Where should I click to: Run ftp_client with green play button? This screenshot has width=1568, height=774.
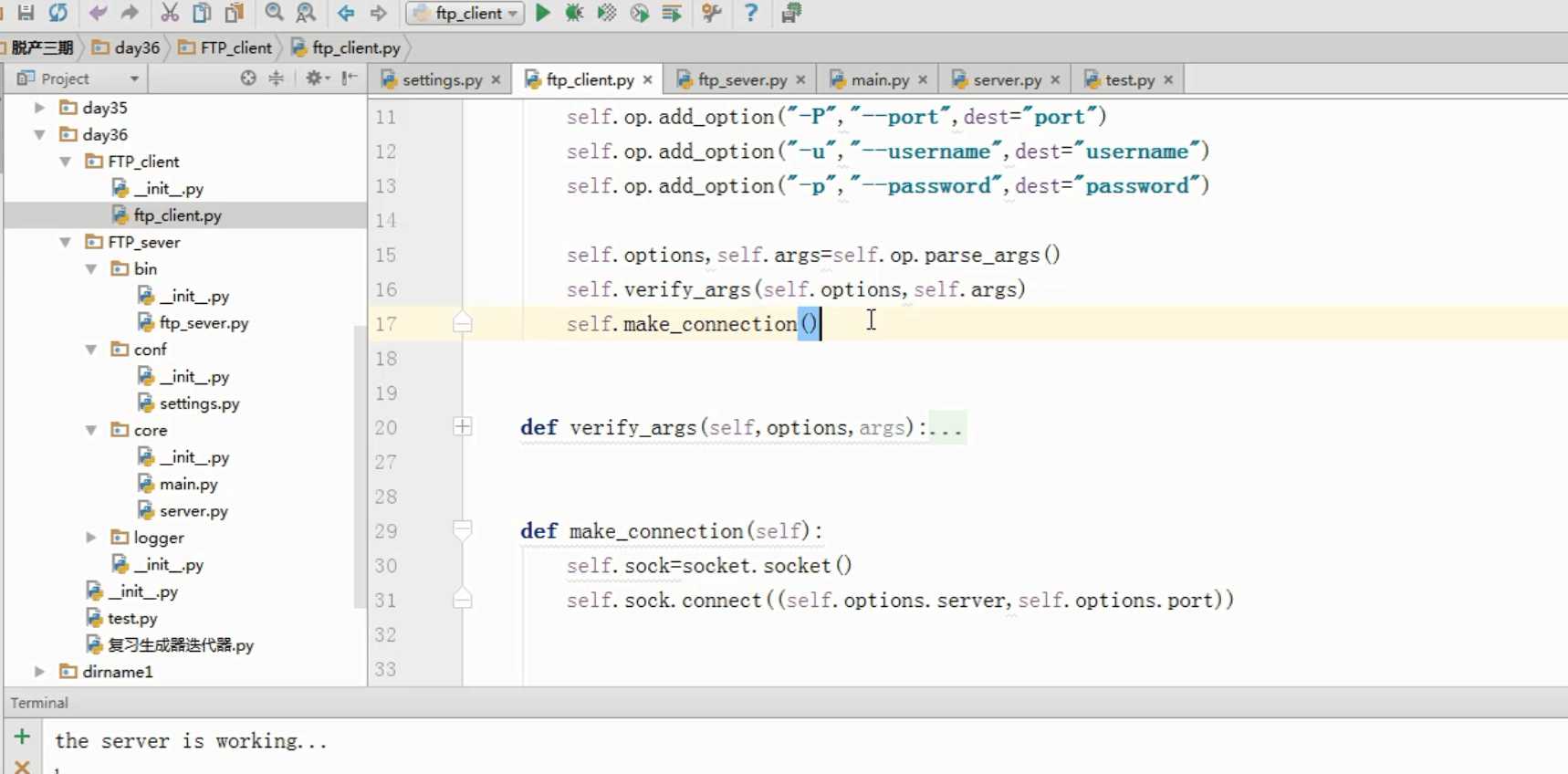[x=543, y=13]
